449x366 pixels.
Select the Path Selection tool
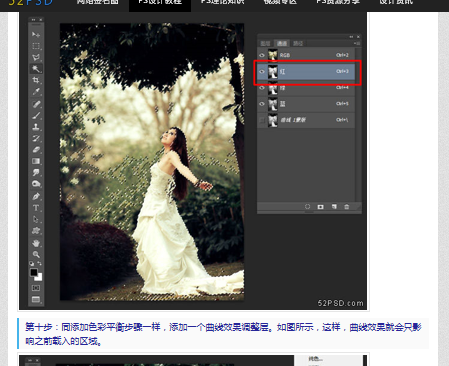(x=36, y=219)
